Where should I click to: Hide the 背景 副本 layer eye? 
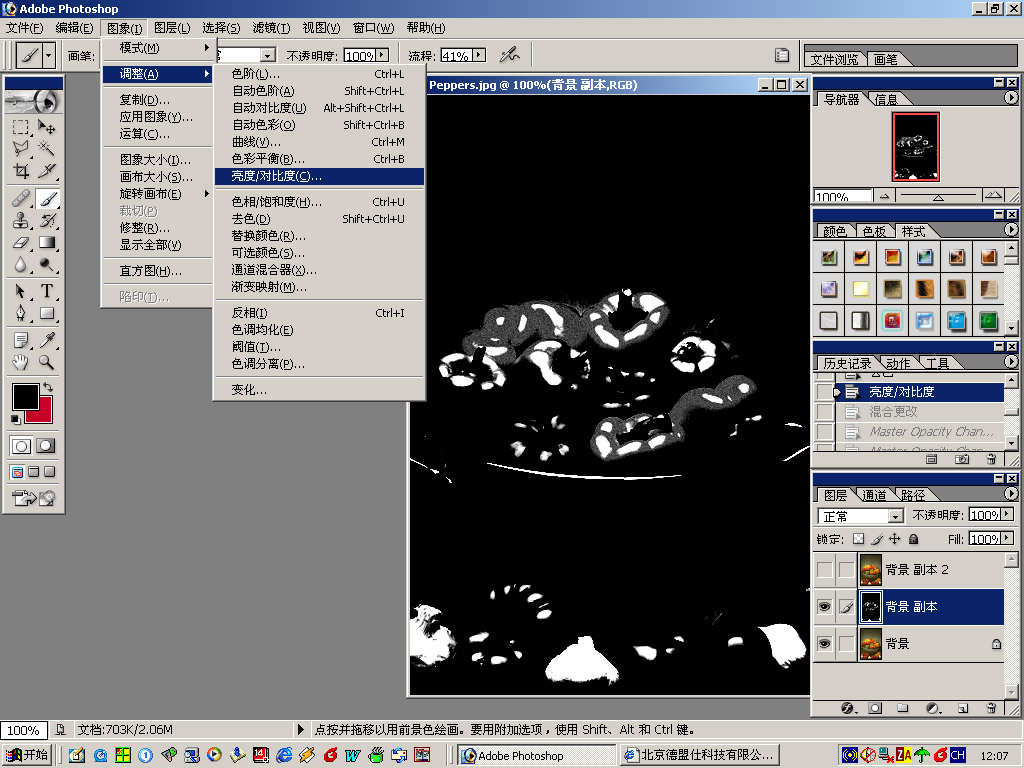(824, 607)
